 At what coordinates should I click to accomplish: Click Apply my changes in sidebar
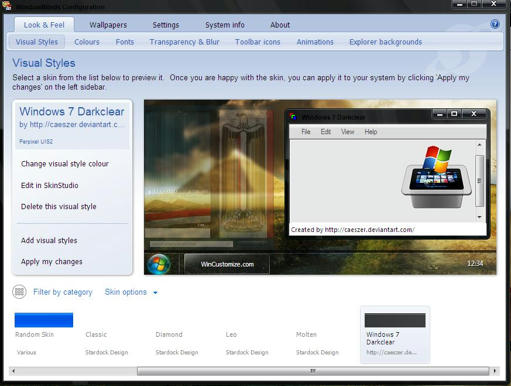52,262
